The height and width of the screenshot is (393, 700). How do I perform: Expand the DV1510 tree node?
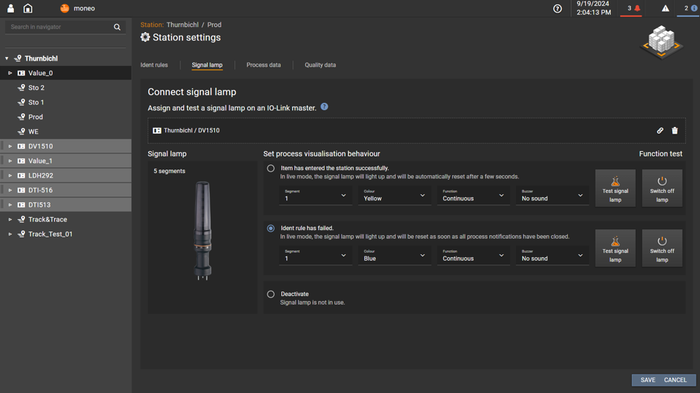coord(10,146)
